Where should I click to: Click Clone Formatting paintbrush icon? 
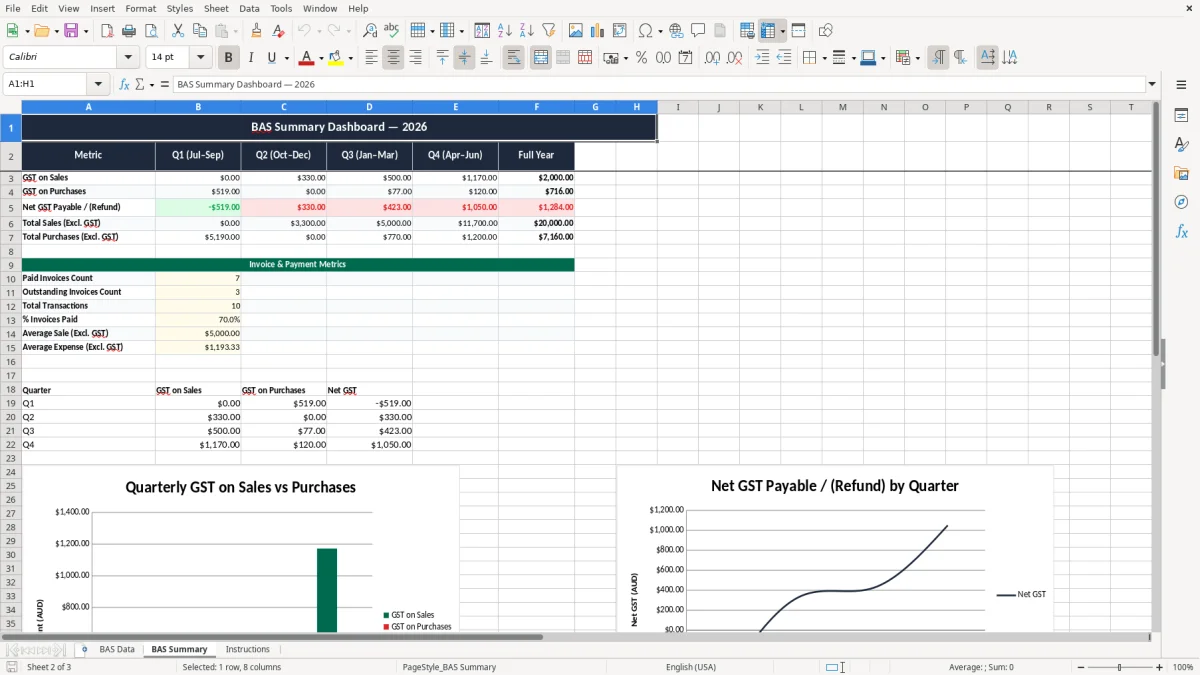coord(256,31)
